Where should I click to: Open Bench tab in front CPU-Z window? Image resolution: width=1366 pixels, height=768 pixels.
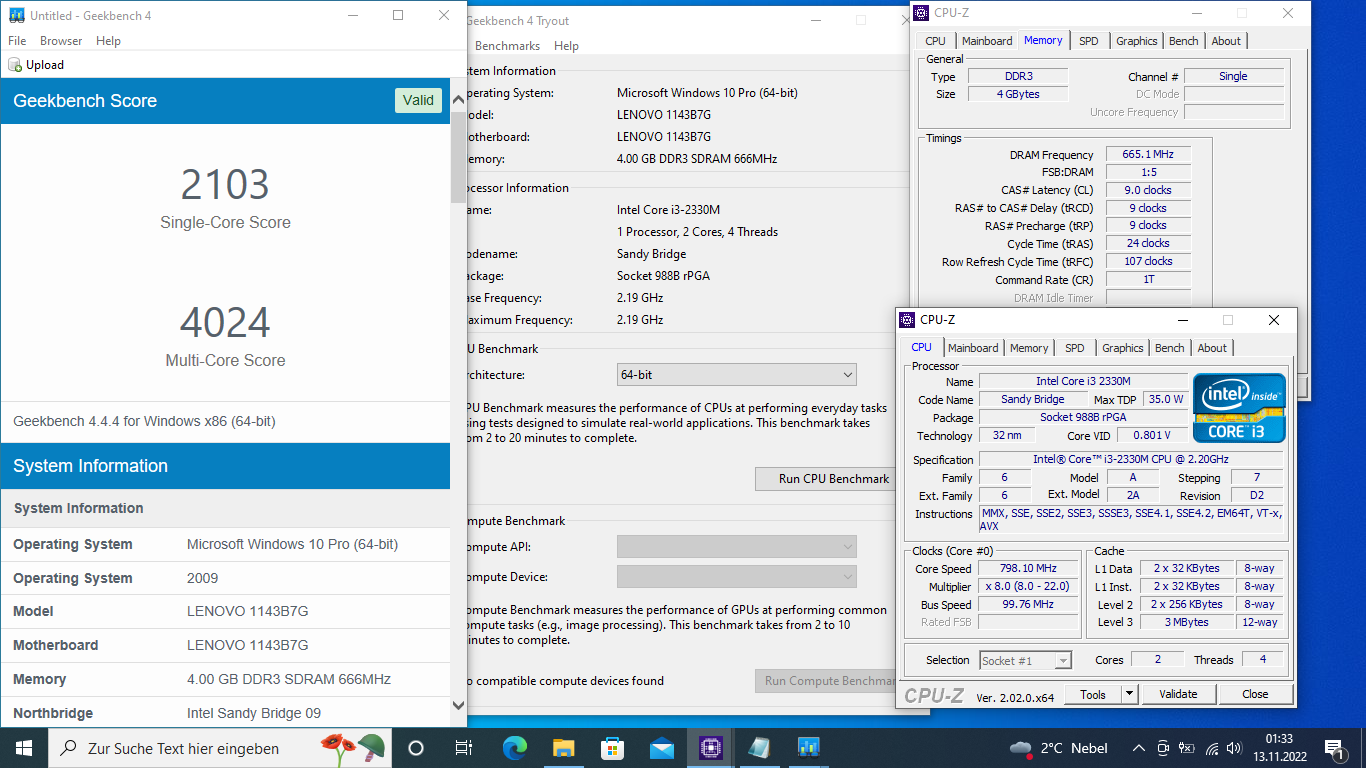(x=1170, y=348)
